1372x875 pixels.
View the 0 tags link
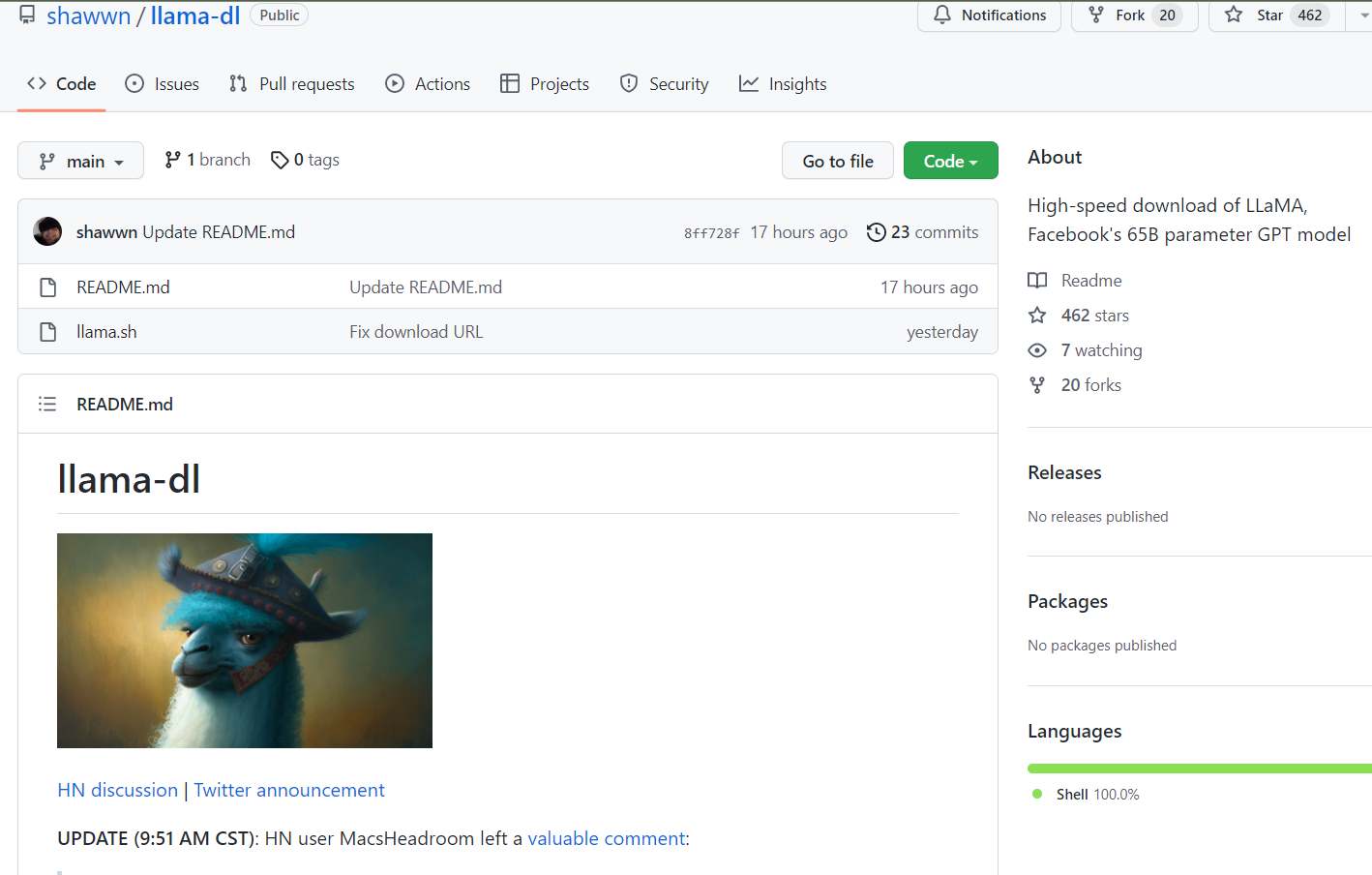click(305, 160)
